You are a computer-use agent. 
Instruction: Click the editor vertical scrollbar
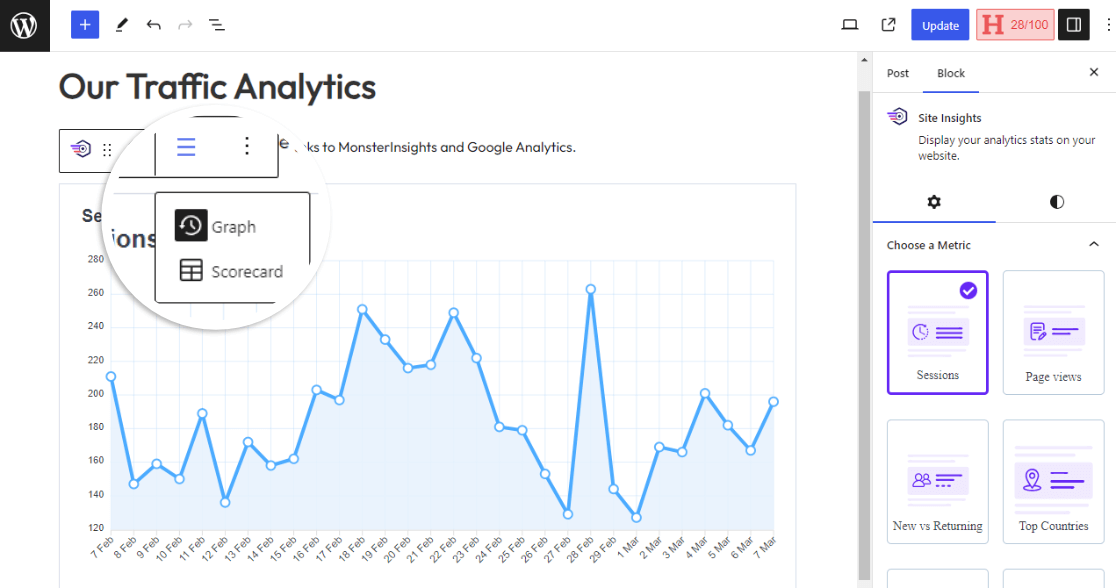864,300
